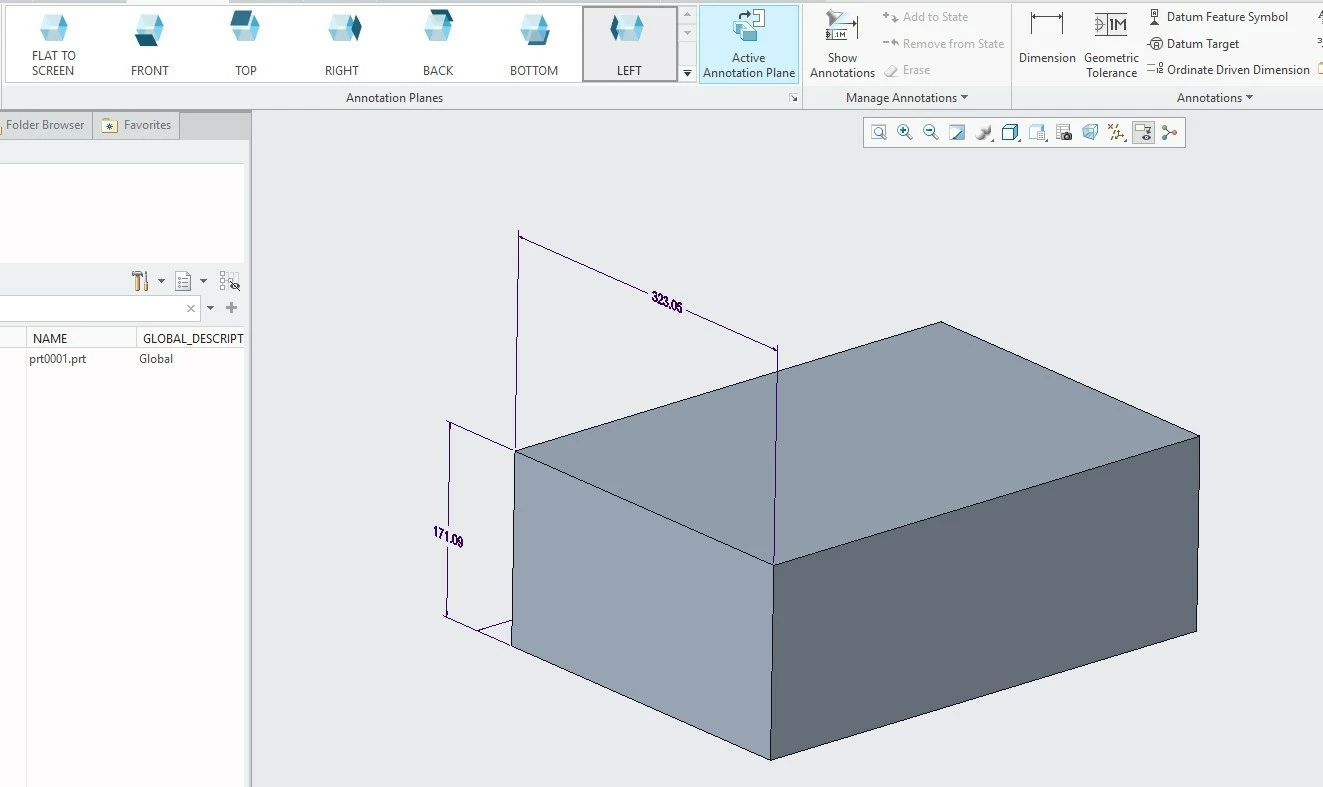Click the Active Annotation Plane button
Image resolution: width=1323 pixels, height=787 pixels.
point(749,45)
